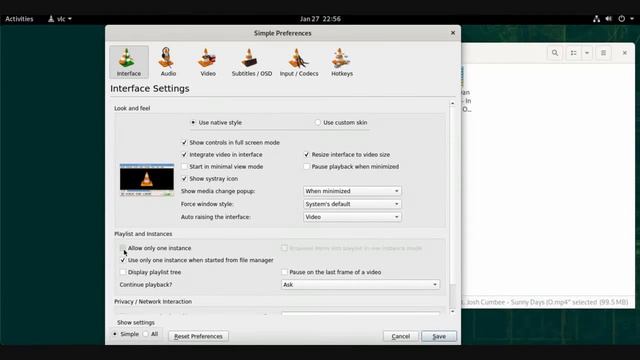Select All under Show settings
The image size is (640, 360).
[x=151, y=334]
